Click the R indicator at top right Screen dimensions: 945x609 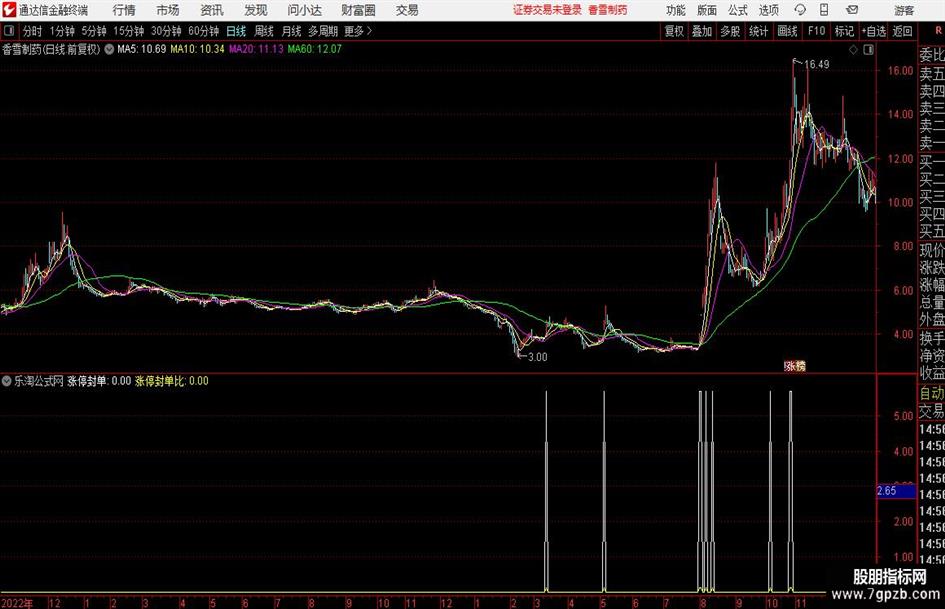click(x=938, y=31)
